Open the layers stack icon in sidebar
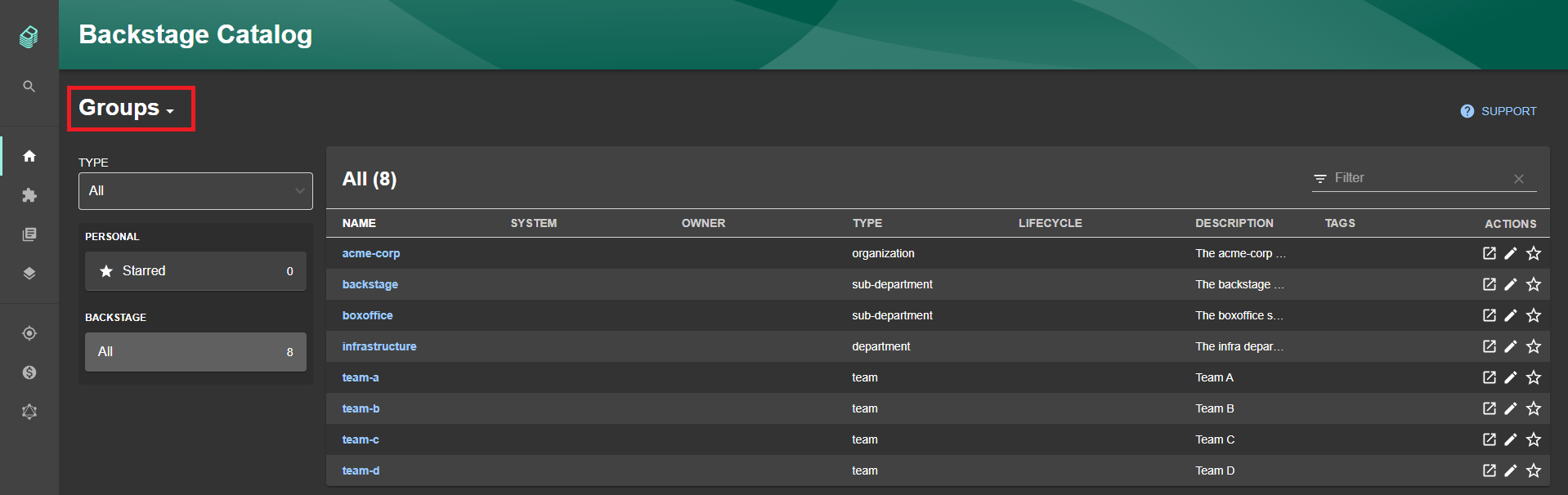 pyautogui.click(x=29, y=274)
